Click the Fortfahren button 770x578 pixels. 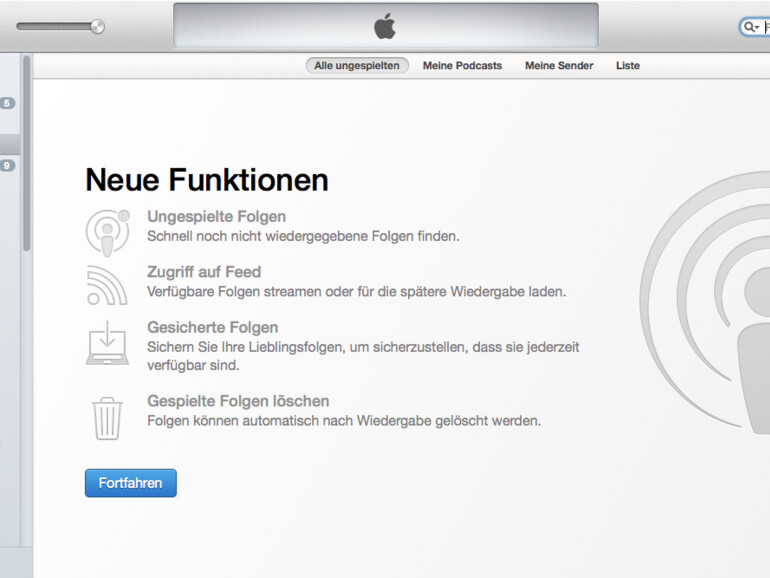[131, 483]
